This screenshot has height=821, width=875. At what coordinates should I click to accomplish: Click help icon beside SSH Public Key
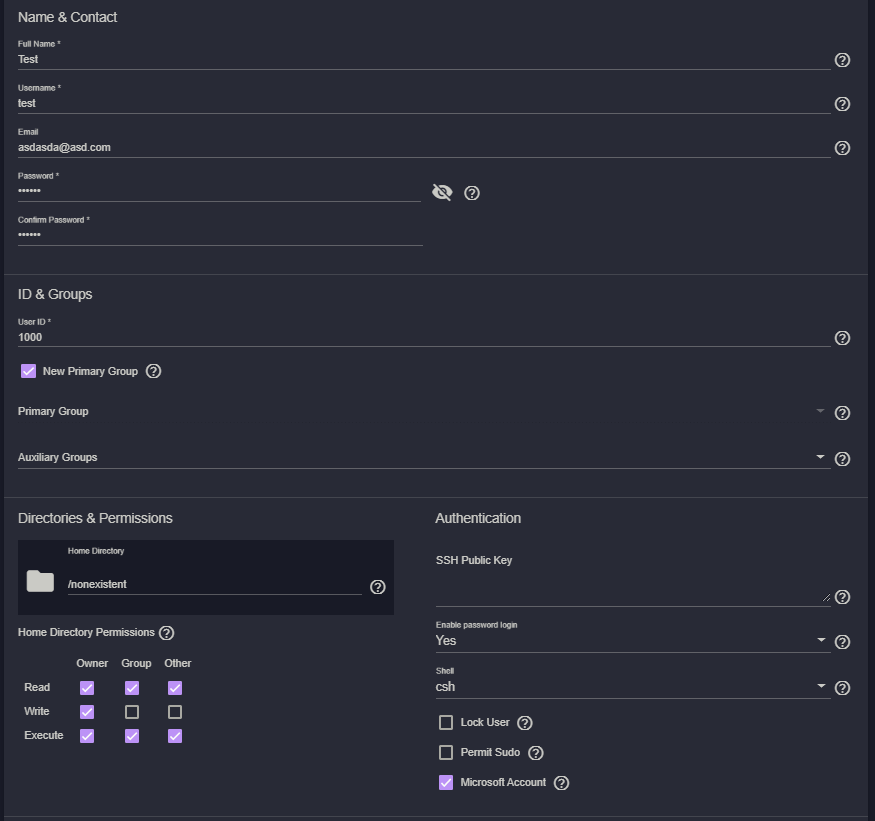click(x=842, y=597)
